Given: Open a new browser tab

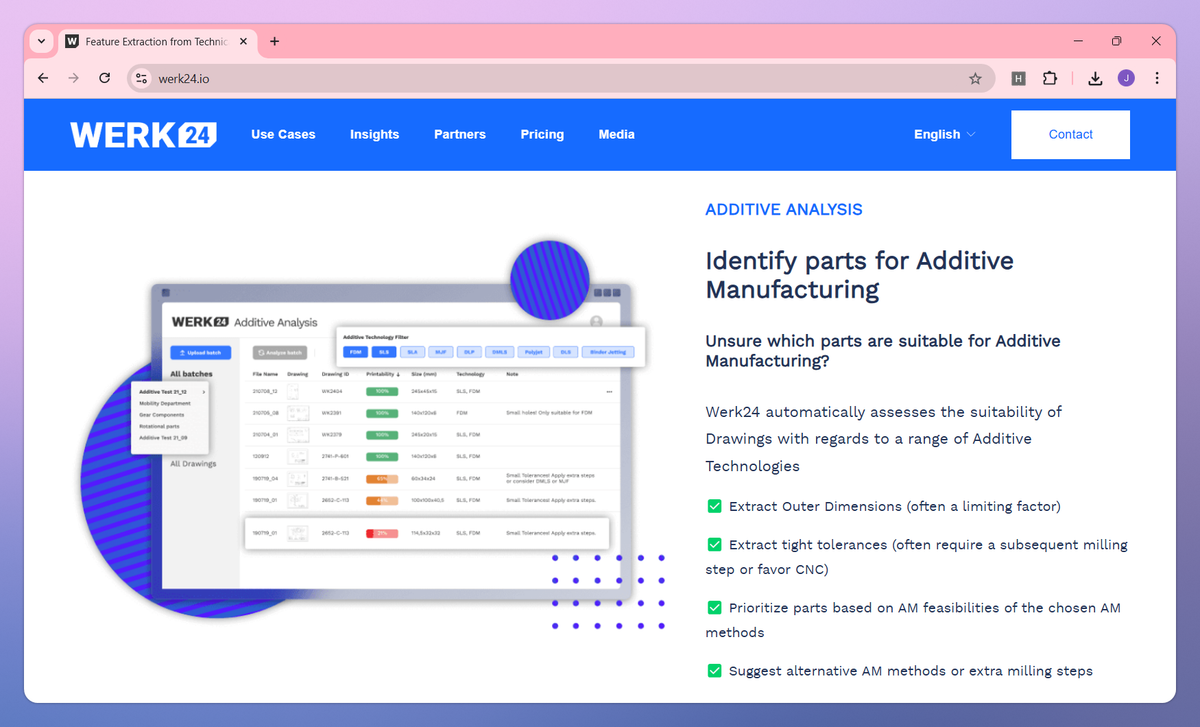Looking at the screenshot, I should (x=275, y=41).
